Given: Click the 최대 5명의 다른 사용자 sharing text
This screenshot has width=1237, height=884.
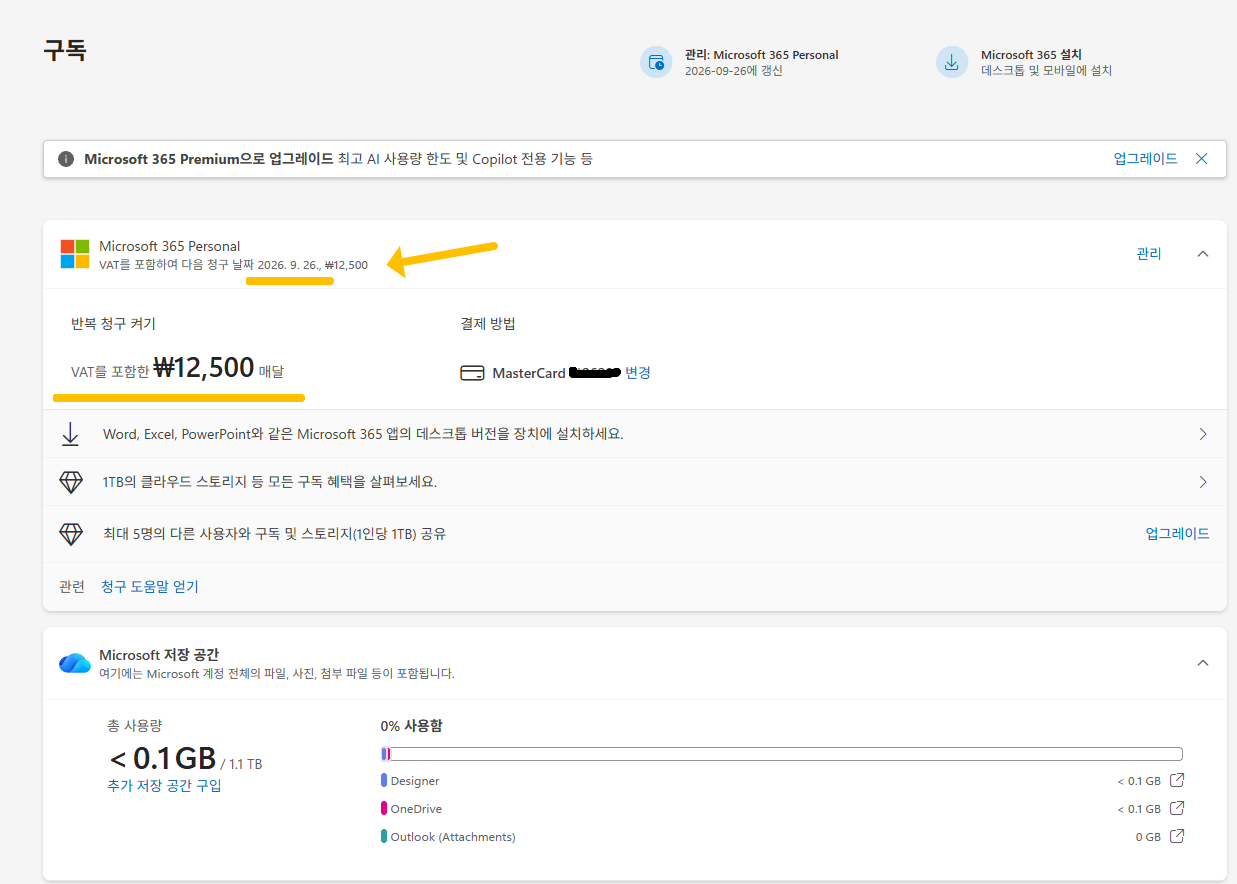Looking at the screenshot, I should point(274,534).
